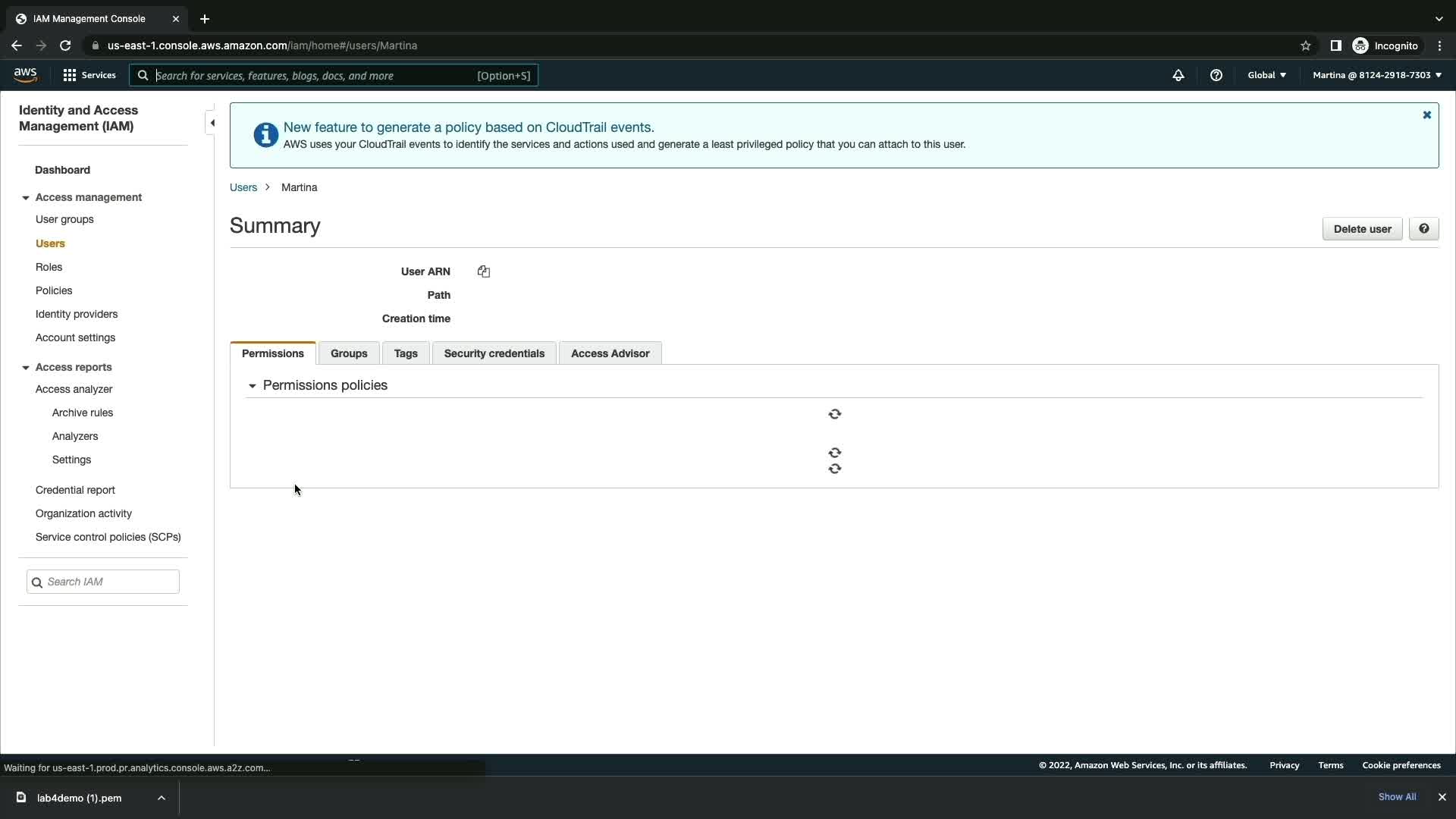Go to Users breadcrumb link
This screenshot has width=1456, height=819.
(243, 187)
